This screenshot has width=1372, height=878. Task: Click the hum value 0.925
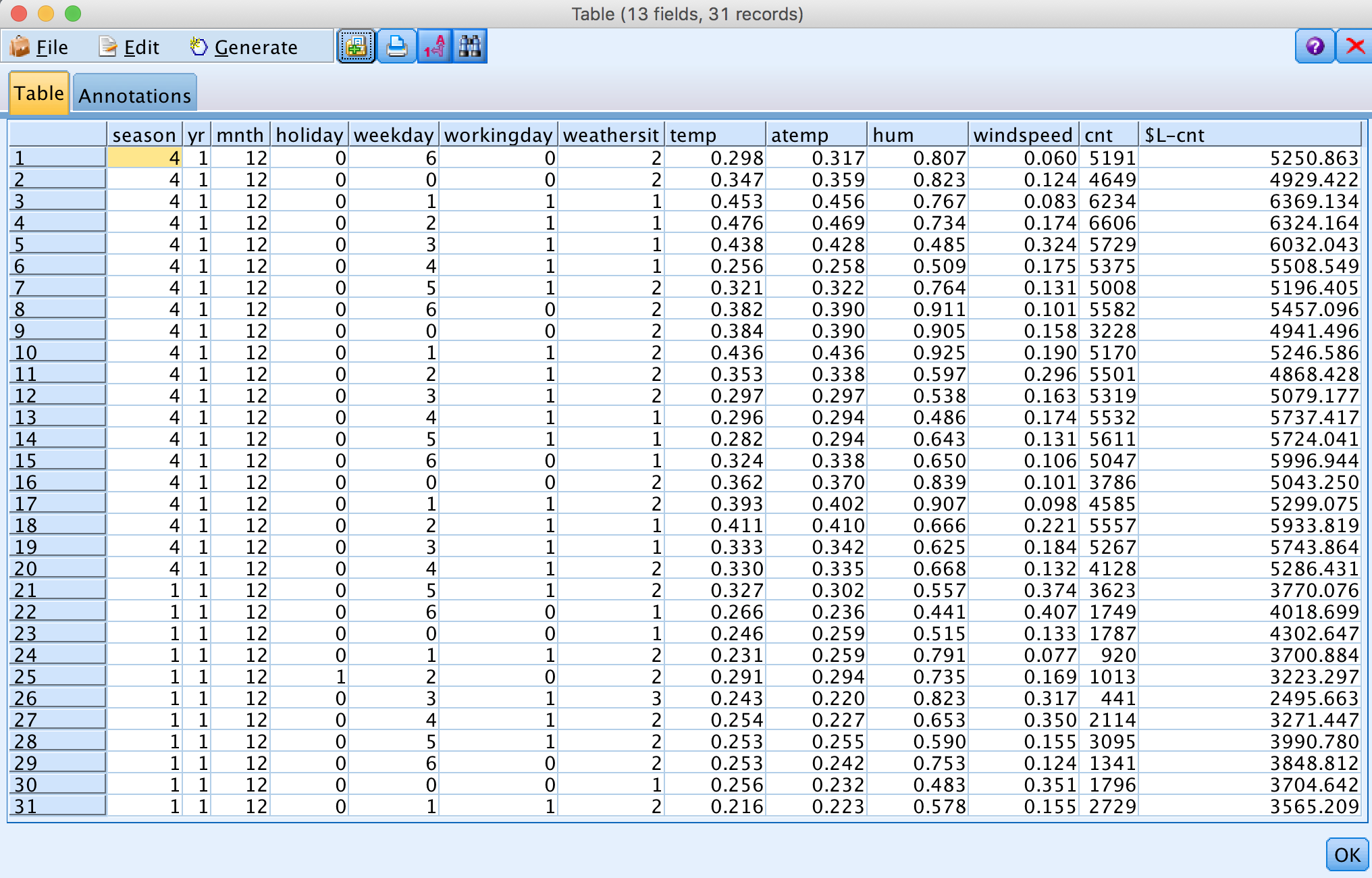[939, 353]
